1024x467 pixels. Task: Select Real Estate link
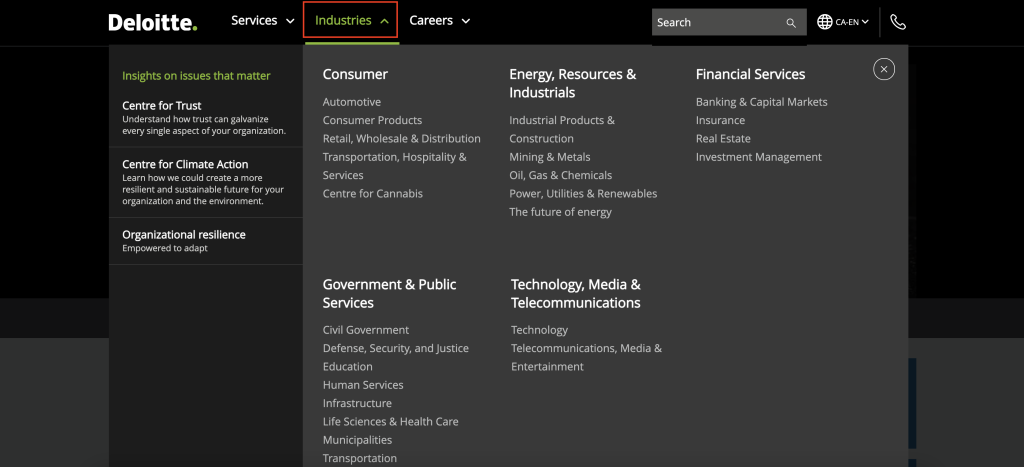click(723, 138)
